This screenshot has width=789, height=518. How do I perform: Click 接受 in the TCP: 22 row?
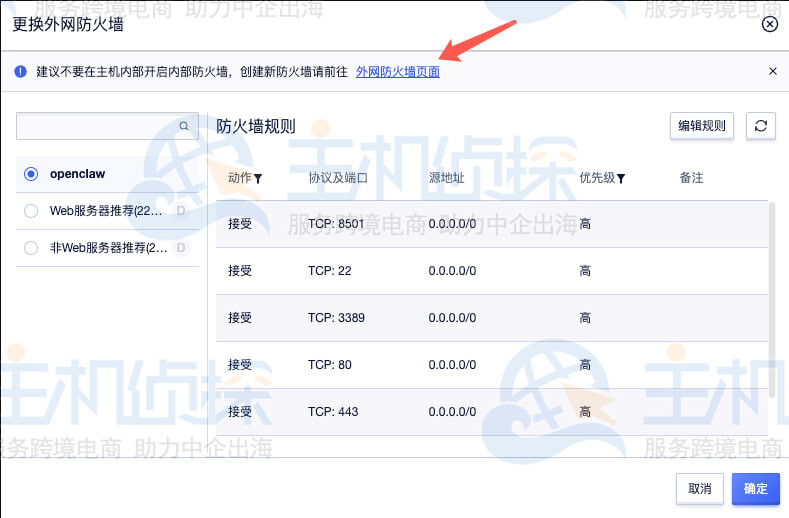click(x=240, y=271)
